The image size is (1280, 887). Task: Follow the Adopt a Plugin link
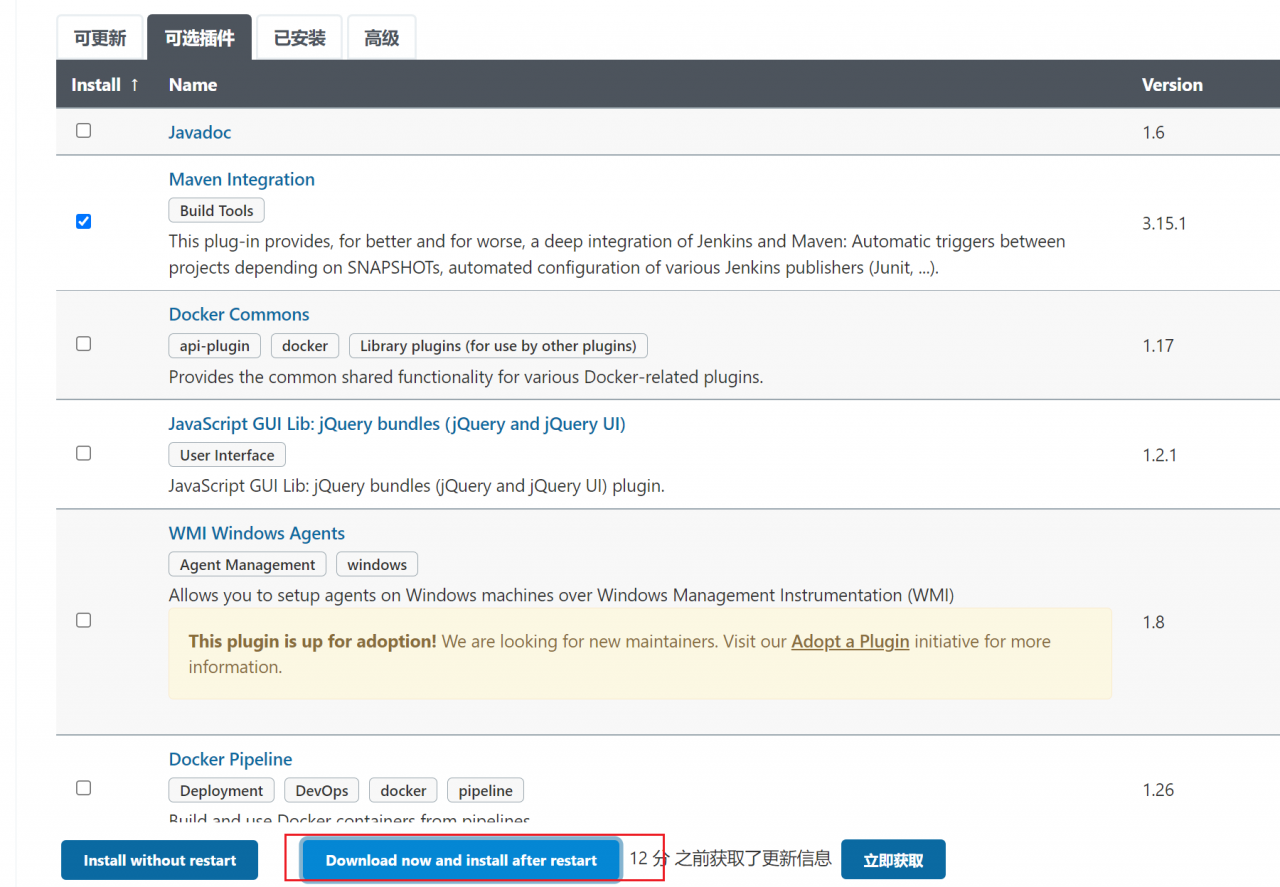coord(850,642)
